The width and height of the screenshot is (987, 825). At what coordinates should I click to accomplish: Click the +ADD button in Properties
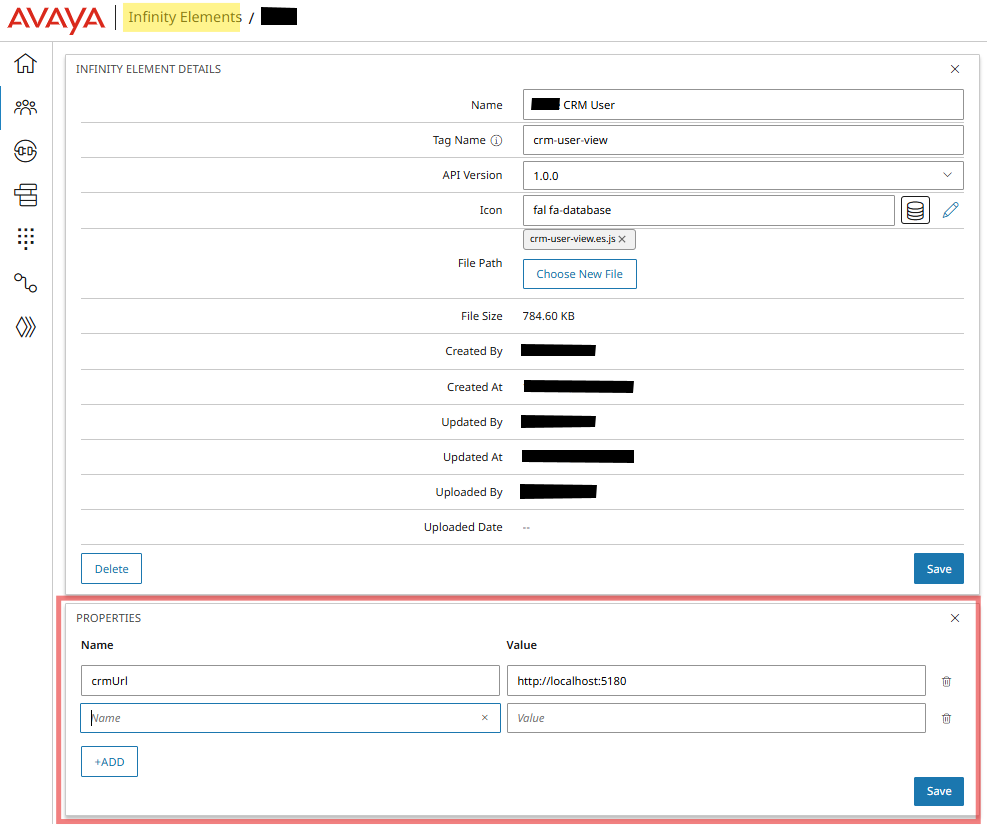109,761
